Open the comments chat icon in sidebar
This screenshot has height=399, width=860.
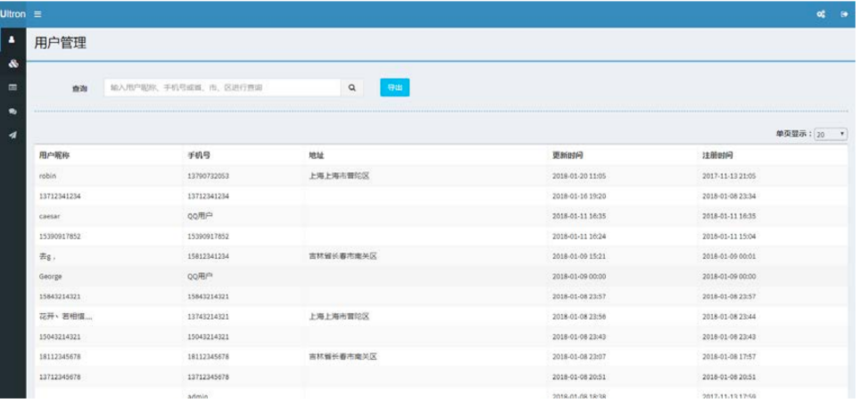pyautogui.click(x=13, y=111)
